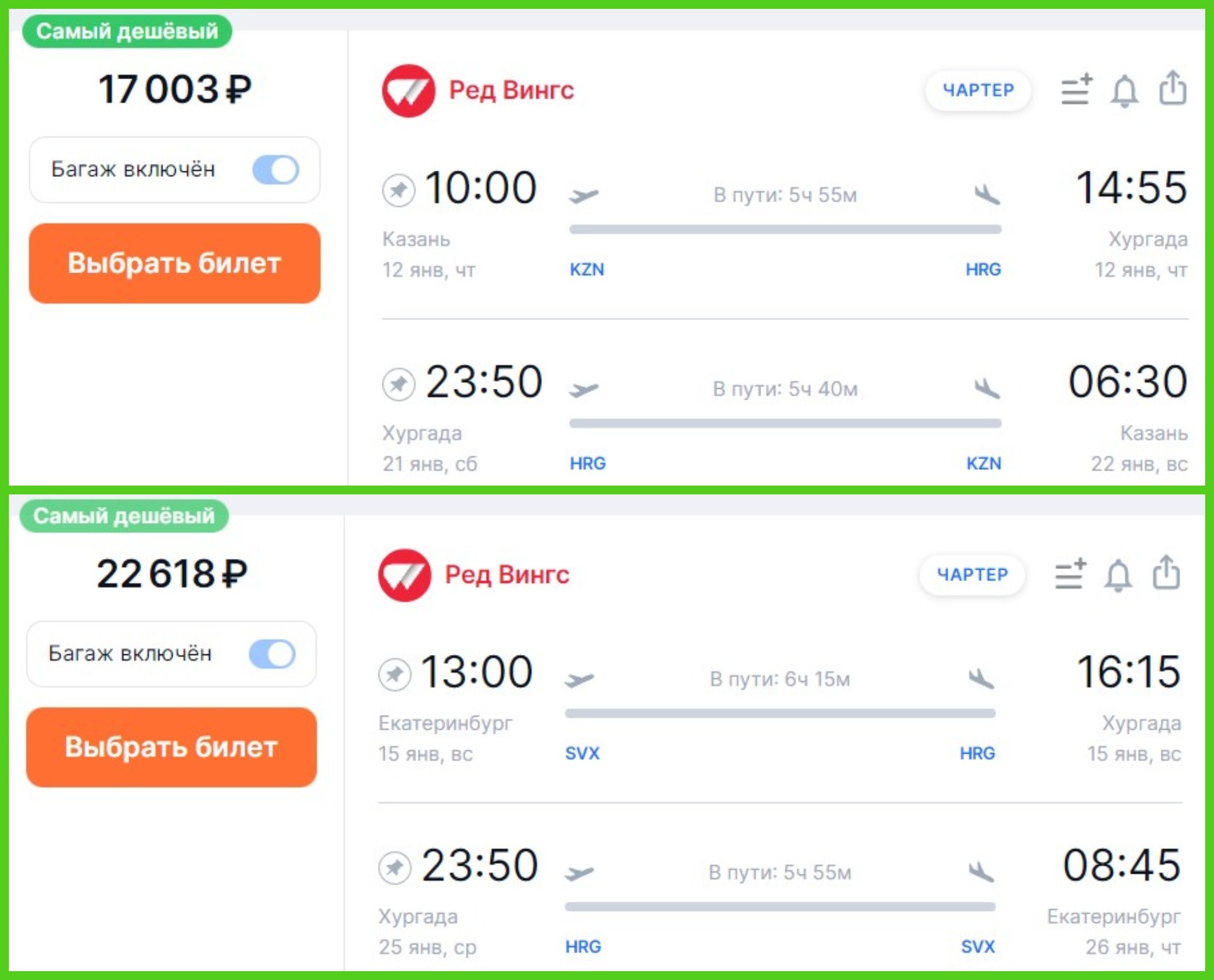The width and height of the screenshot is (1214, 980).
Task: Share the Kazan–Hurghada ticket
Action: pyautogui.click(x=1172, y=88)
